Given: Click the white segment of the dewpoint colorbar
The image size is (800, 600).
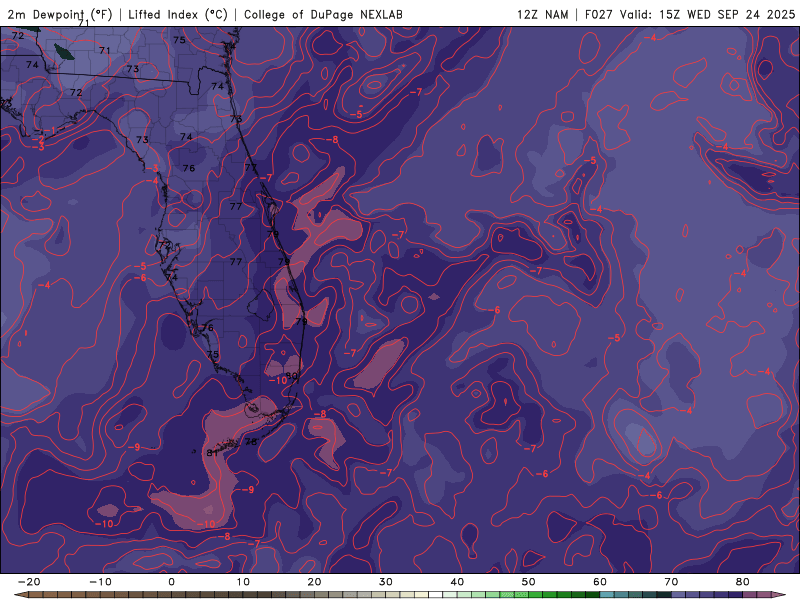Looking at the screenshot, I should (x=436, y=595).
